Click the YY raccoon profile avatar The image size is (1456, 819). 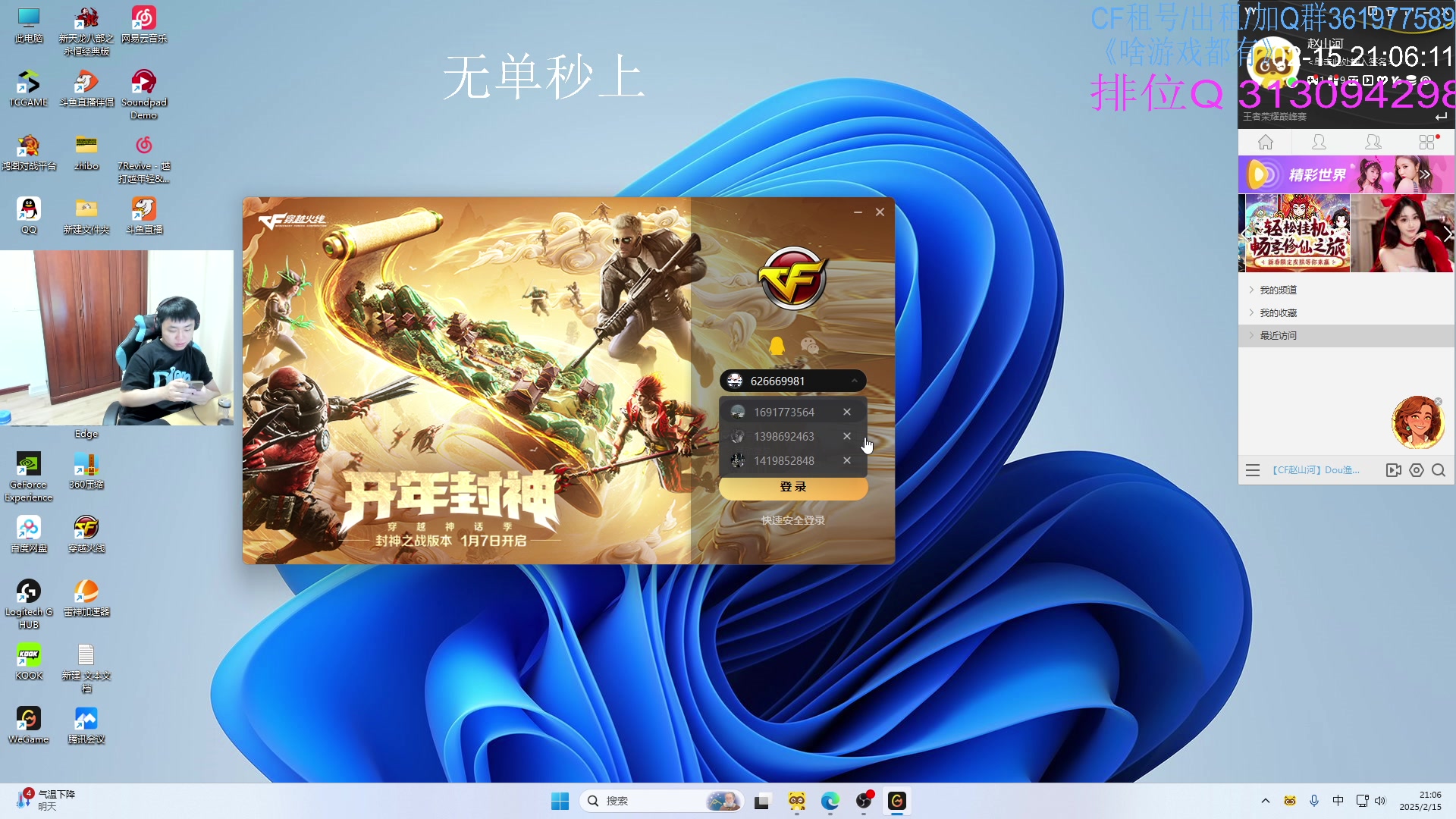coord(1272,63)
